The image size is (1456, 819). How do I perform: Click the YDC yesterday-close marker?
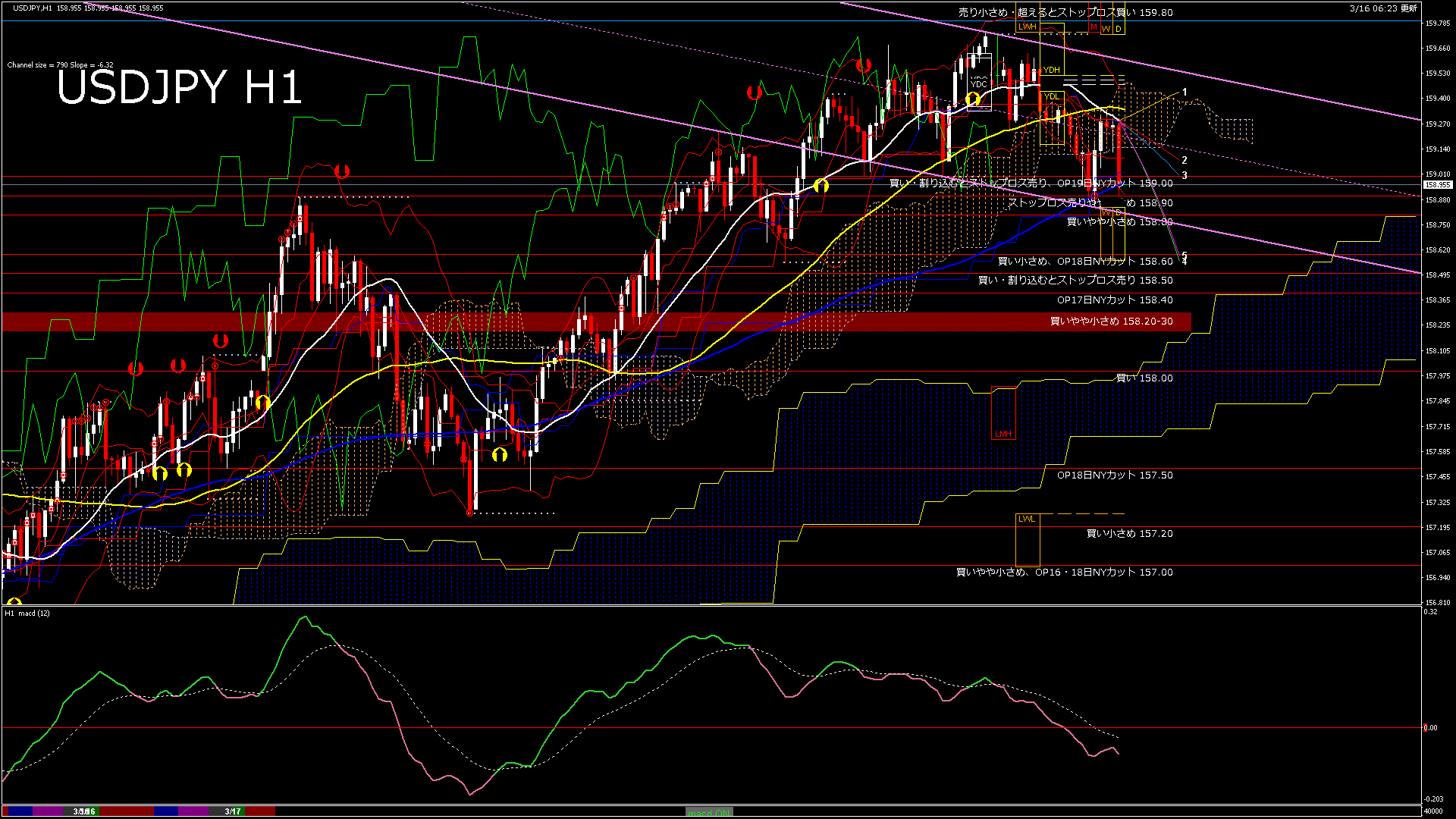979,83
